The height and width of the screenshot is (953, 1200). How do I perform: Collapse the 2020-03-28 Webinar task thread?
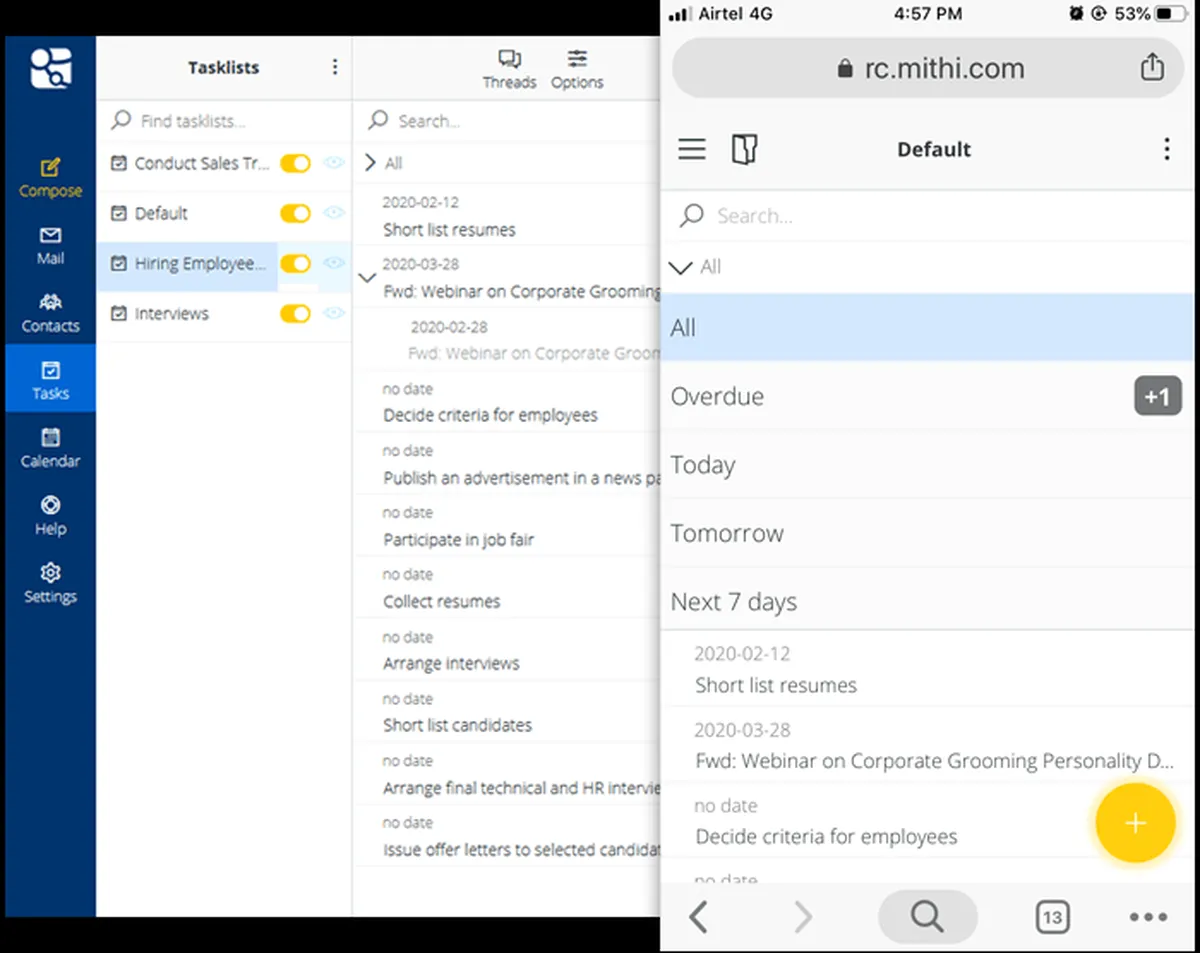click(367, 277)
